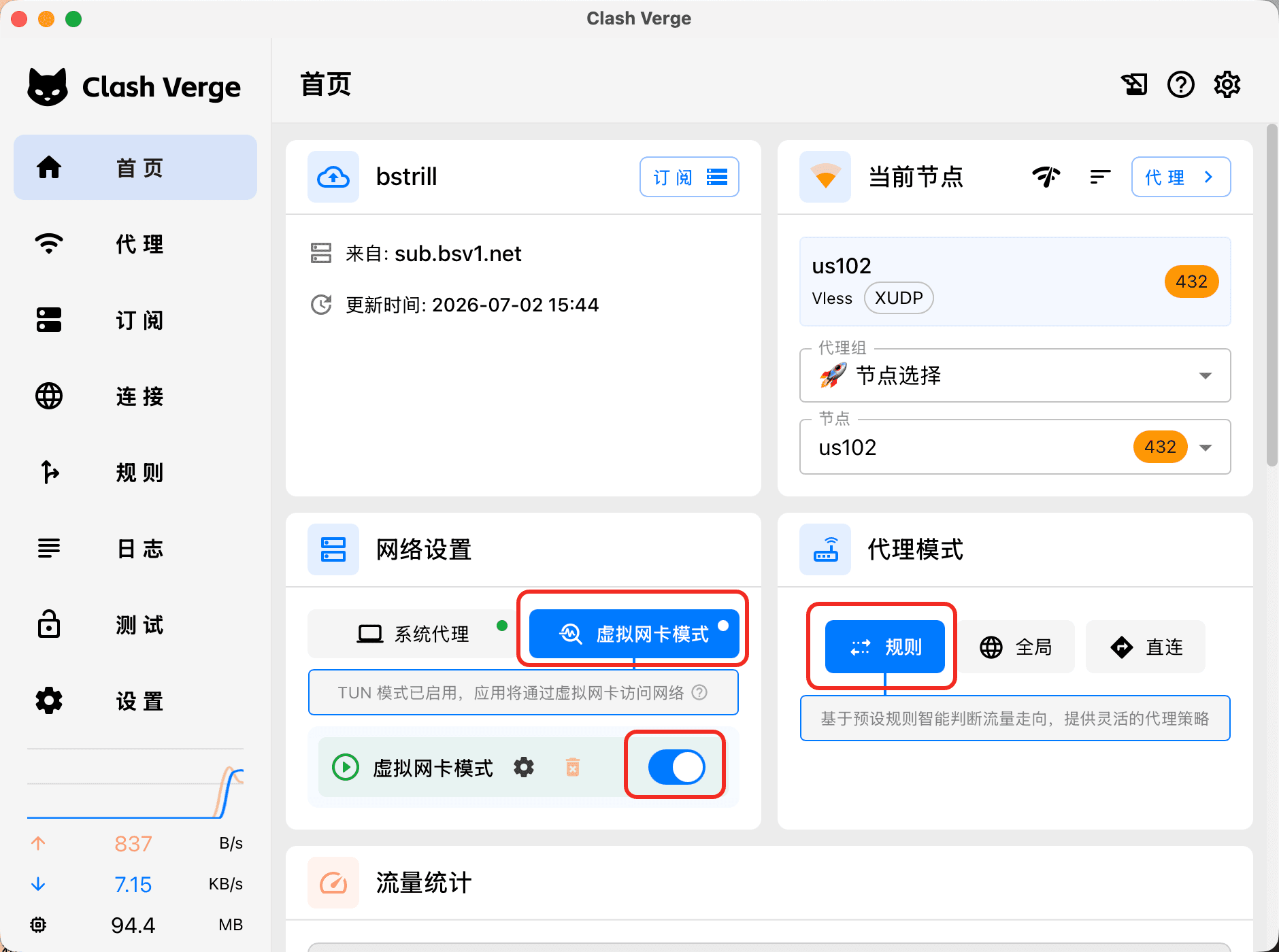Viewport: 1279px width, 952px height.
Task: Click the 网络设置 card title
Action: (x=424, y=549)
